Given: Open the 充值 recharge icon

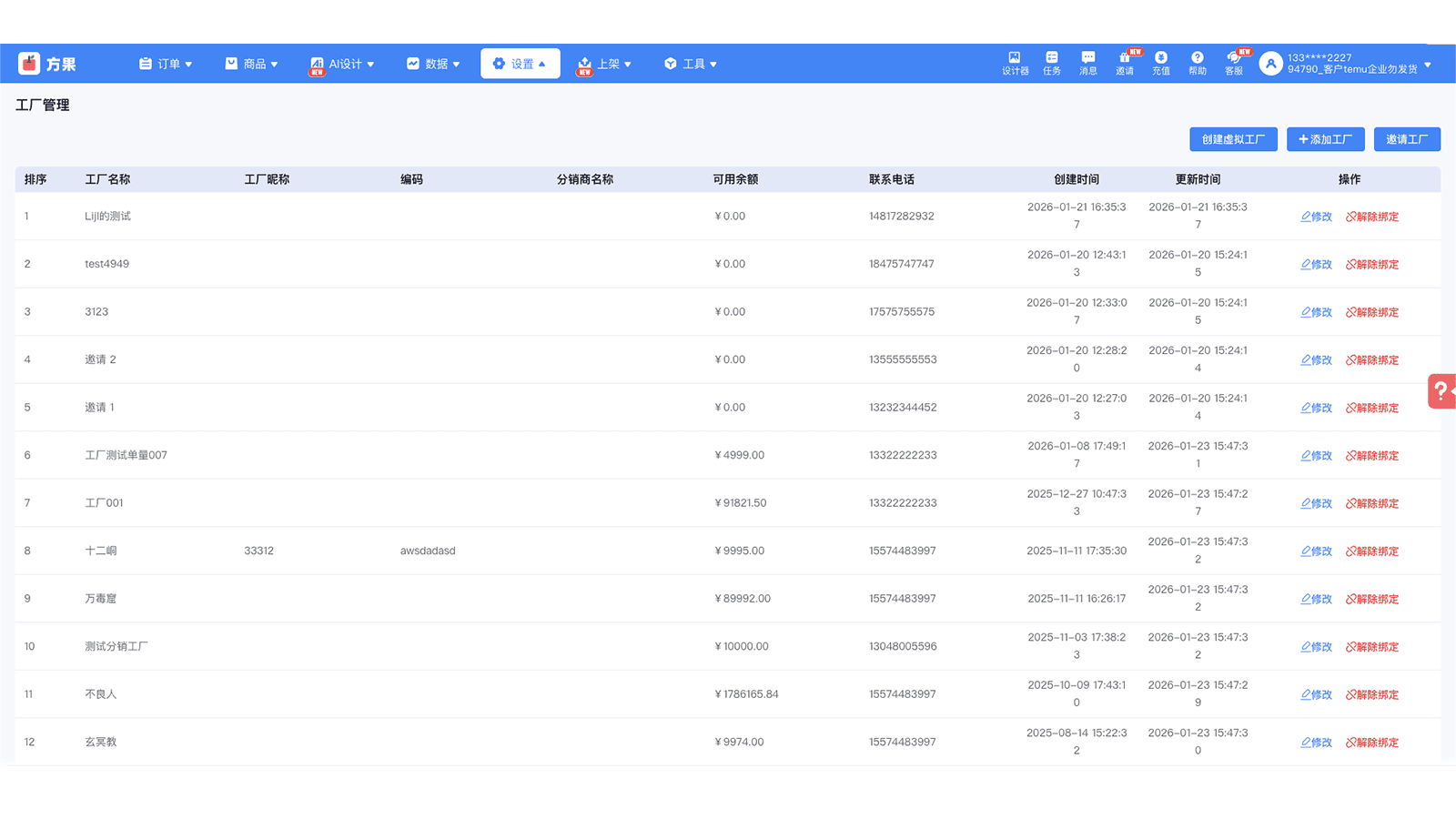Looking at the screenshot, I should tap(1161, 63).
